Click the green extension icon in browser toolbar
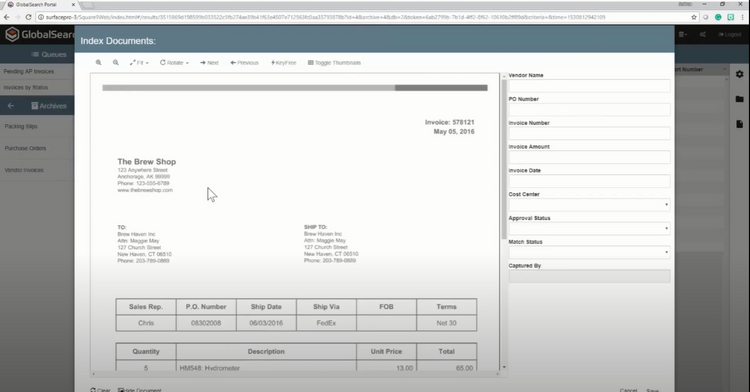 [x=718, y=17]
